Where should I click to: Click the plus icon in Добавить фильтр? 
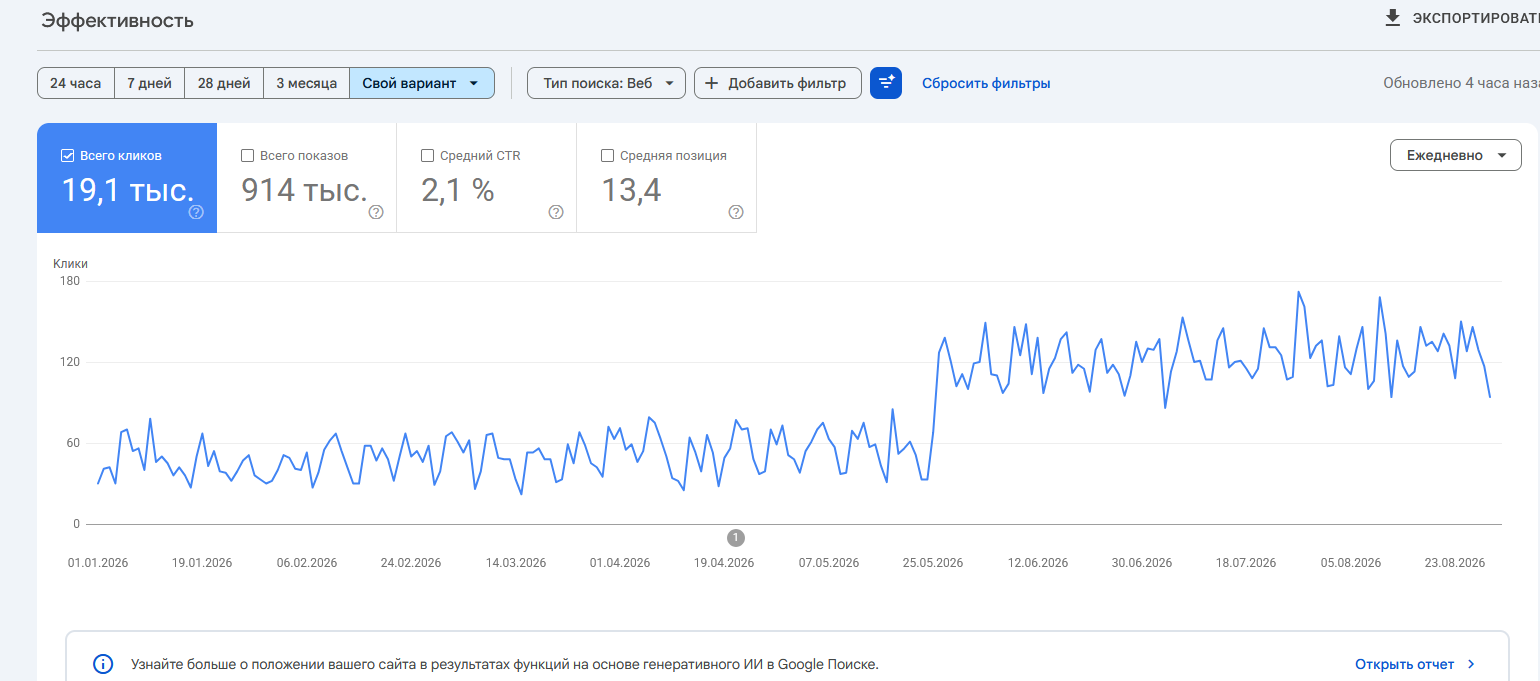point(712,83)
